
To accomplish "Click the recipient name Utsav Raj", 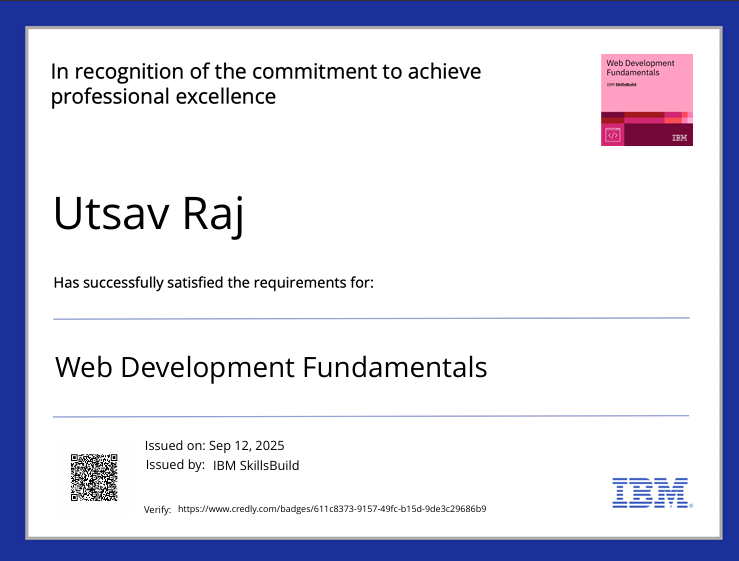I will pyautogui.click(x=148, y=217).
